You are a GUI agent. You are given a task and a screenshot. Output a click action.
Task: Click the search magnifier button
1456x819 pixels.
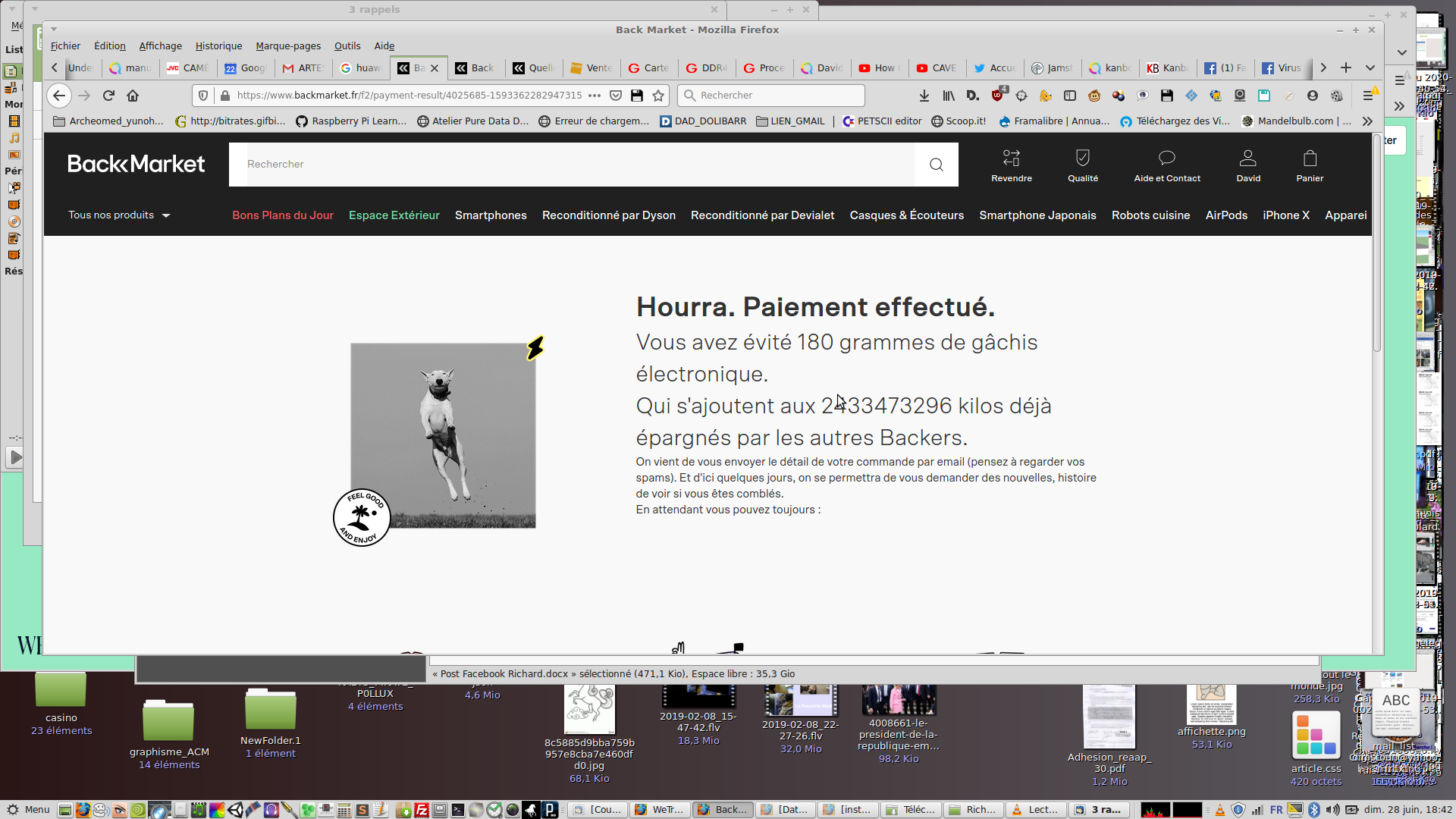(x=936, y=165)
